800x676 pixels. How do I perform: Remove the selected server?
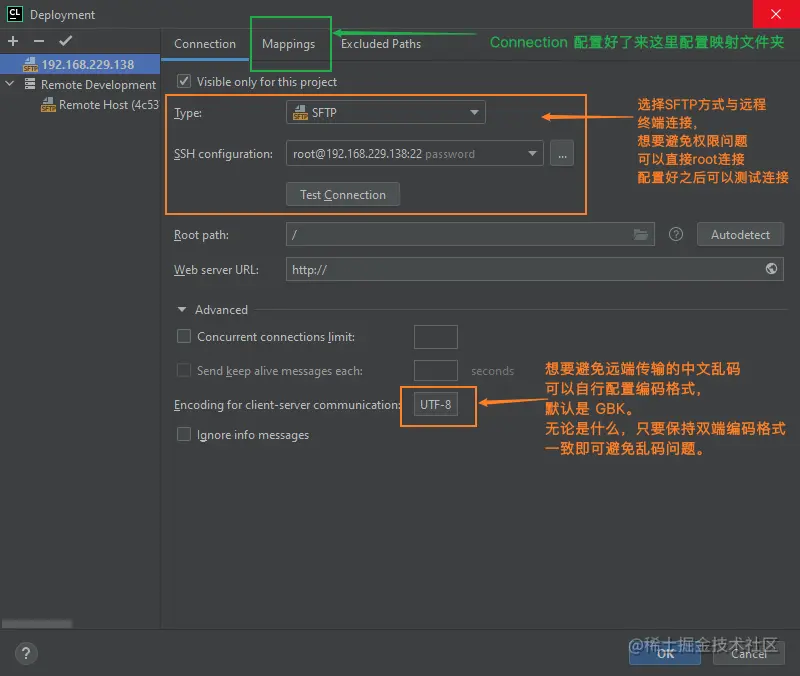pos(36,41)
